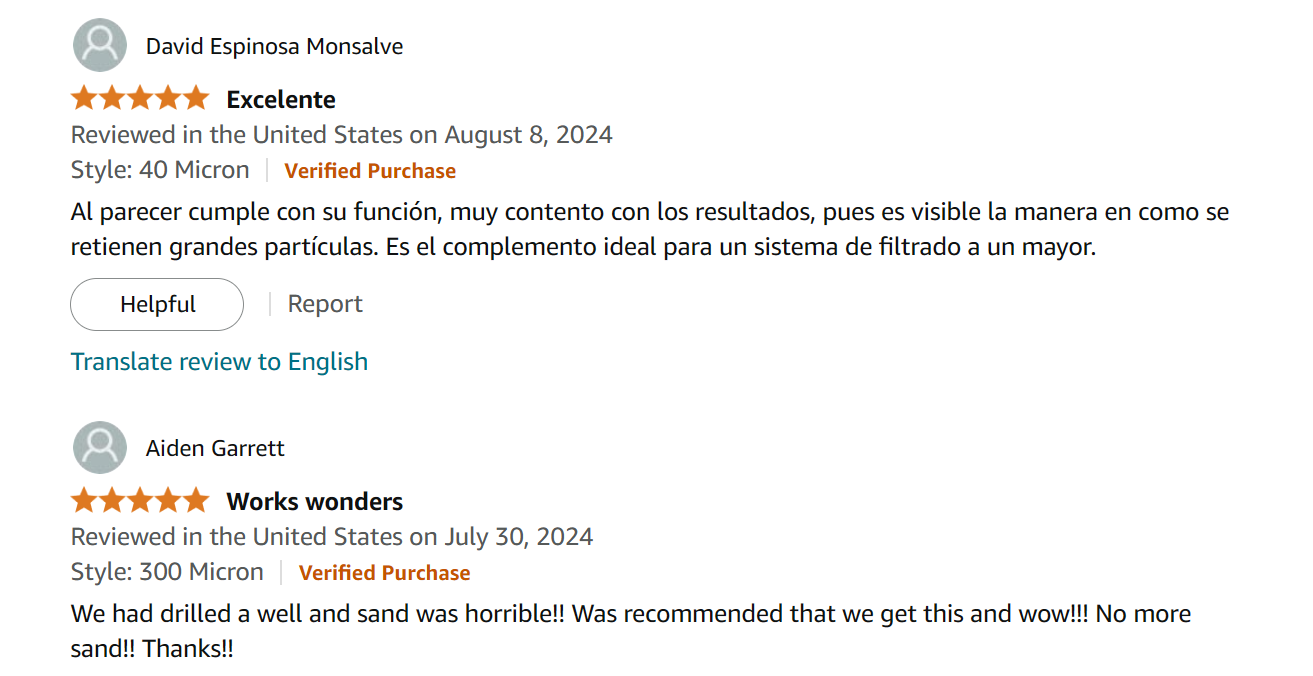
Task: Click last star of Works wonders rating
Action: click(196, 501)
